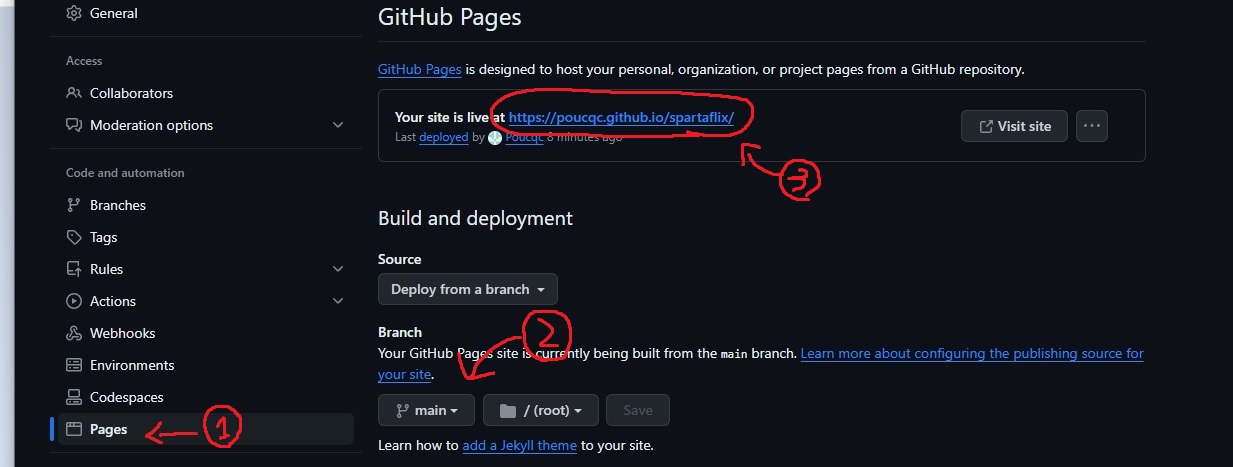The width and height of the screenshot is (1233, 467).
Task: Click 'Build and deployment' heading
Action: 475,218
